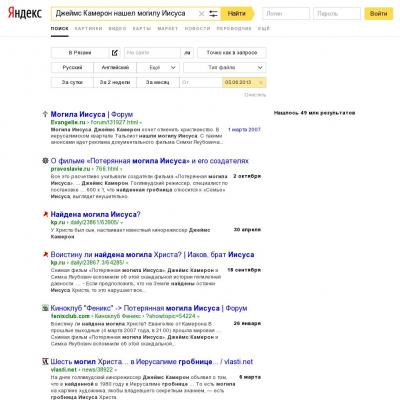
Task: Click favicon beside the Evangelie.ru result
Action: tap(45, 114)
